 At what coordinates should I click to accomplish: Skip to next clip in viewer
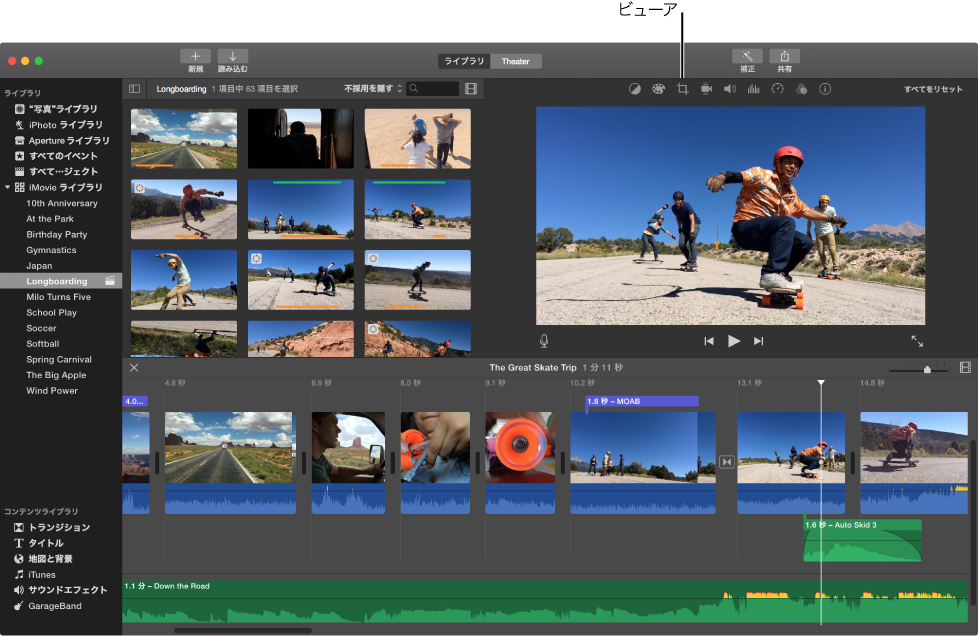(x=758, y=341)
